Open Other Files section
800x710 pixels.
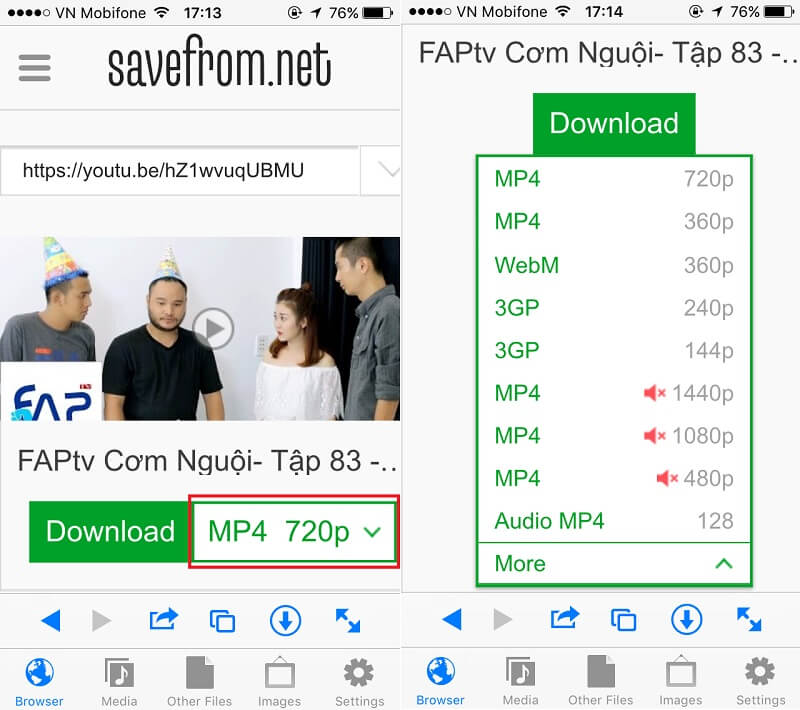(x=199, y=680)
